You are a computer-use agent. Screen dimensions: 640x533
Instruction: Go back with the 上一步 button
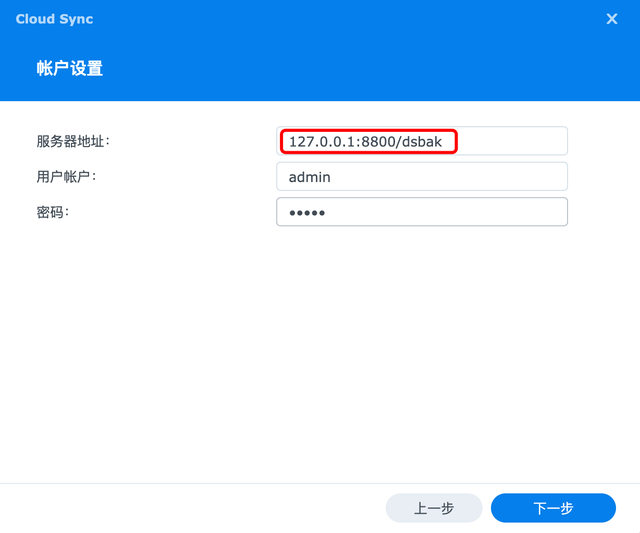coord(434,508)
